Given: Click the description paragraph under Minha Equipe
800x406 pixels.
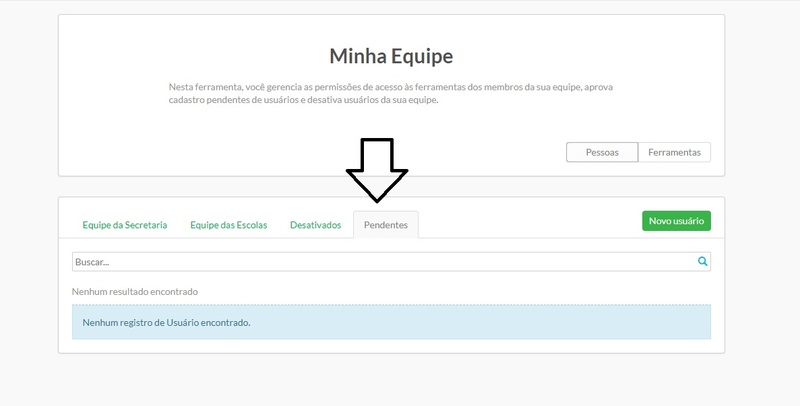Looking at the screenshot, I should tap(391, 94).
